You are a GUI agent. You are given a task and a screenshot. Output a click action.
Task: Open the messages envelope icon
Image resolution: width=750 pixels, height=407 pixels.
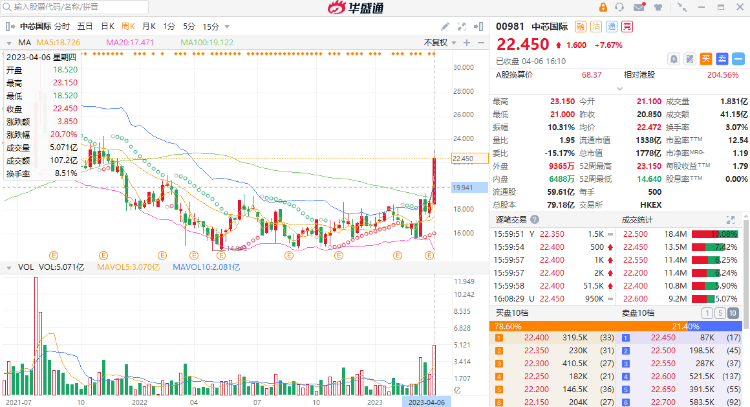(x=639, y=7)
